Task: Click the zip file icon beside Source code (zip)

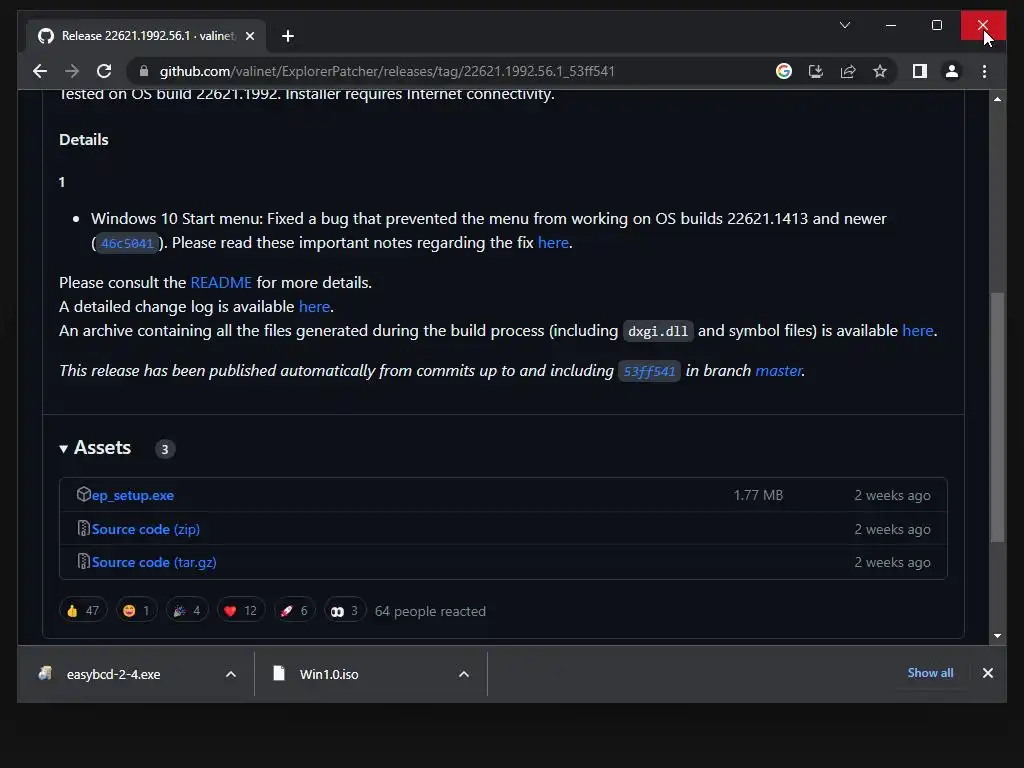Action: 84,528
